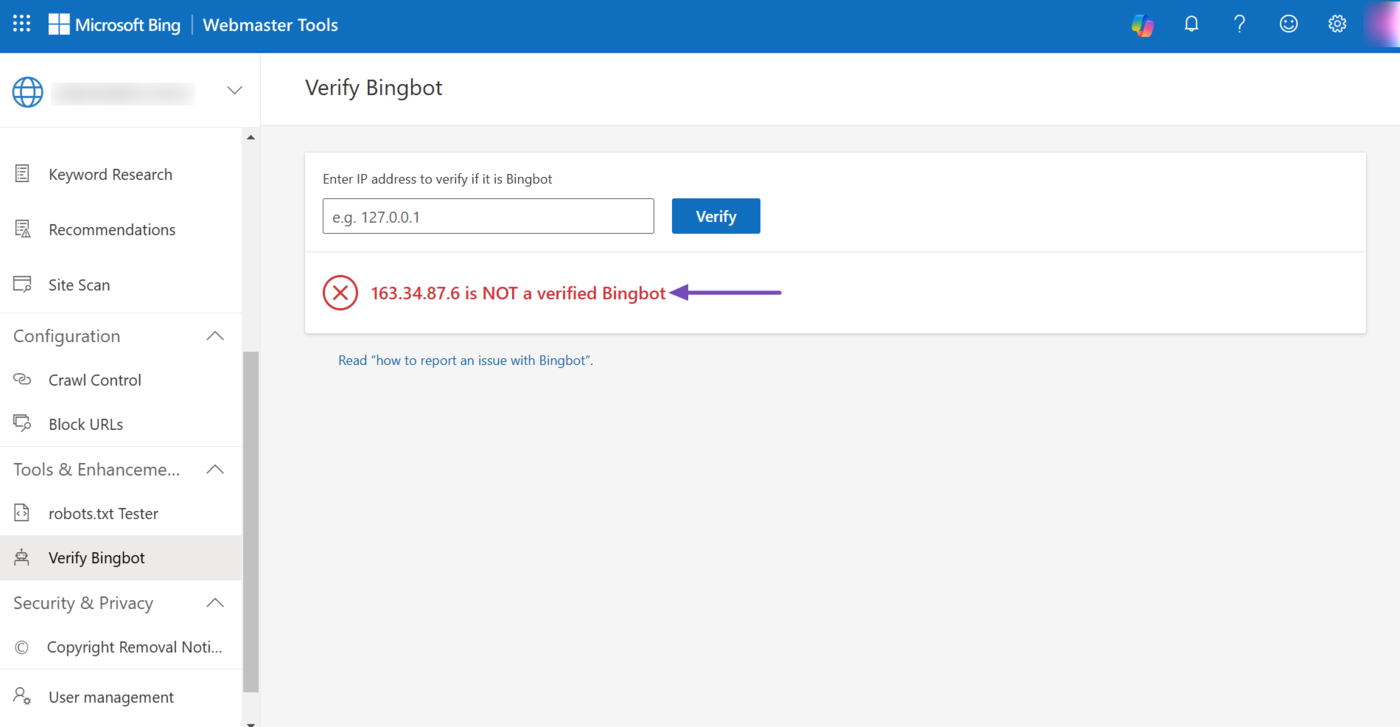
Task: Open "how to report an issue with Bingbot" link
Action: point(465,360)
